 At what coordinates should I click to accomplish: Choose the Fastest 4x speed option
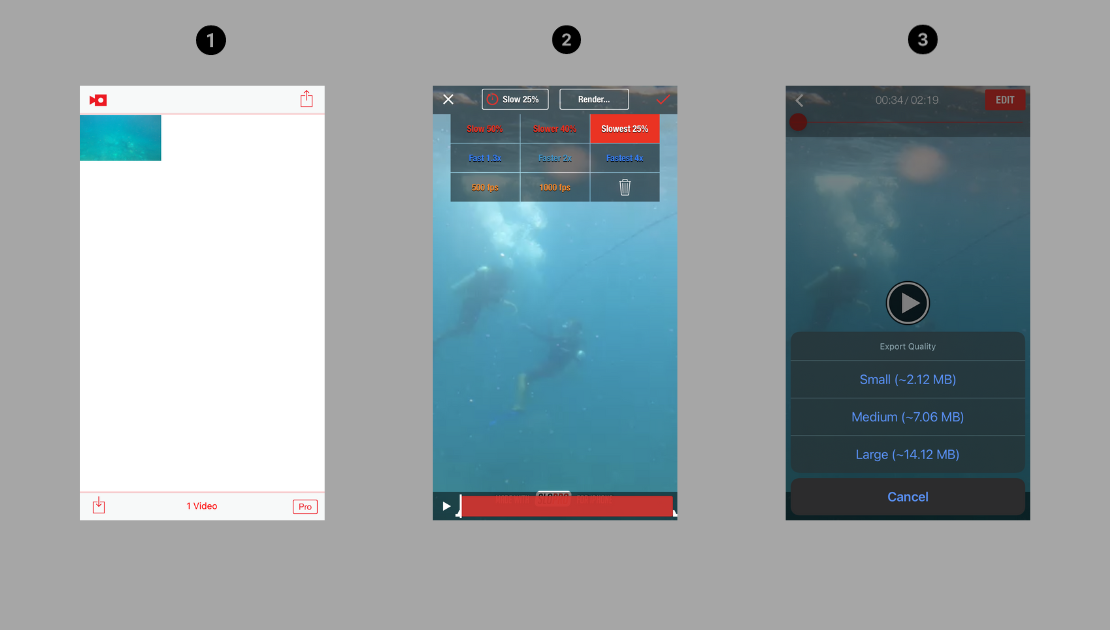625,158
